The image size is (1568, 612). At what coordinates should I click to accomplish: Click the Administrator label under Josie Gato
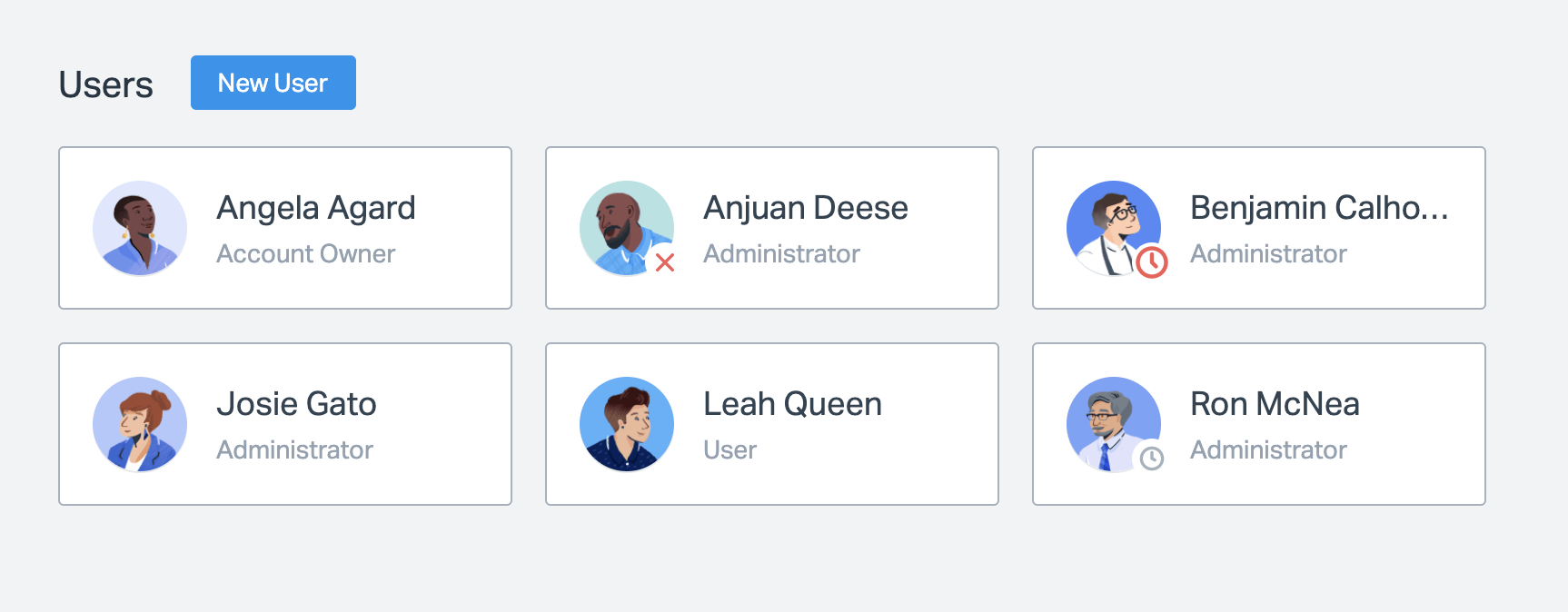coord(295,450)
